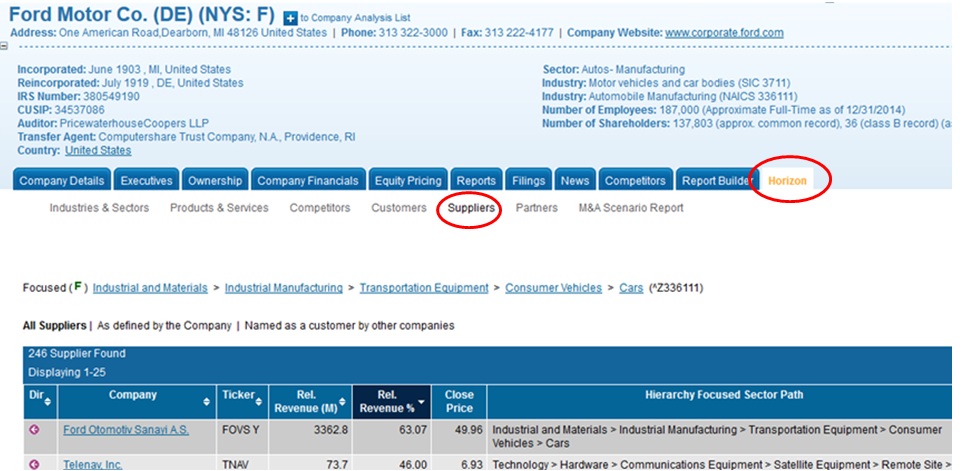967x471 pixels.
Task: Open the Company Details tab
Action: click(62, 181)
